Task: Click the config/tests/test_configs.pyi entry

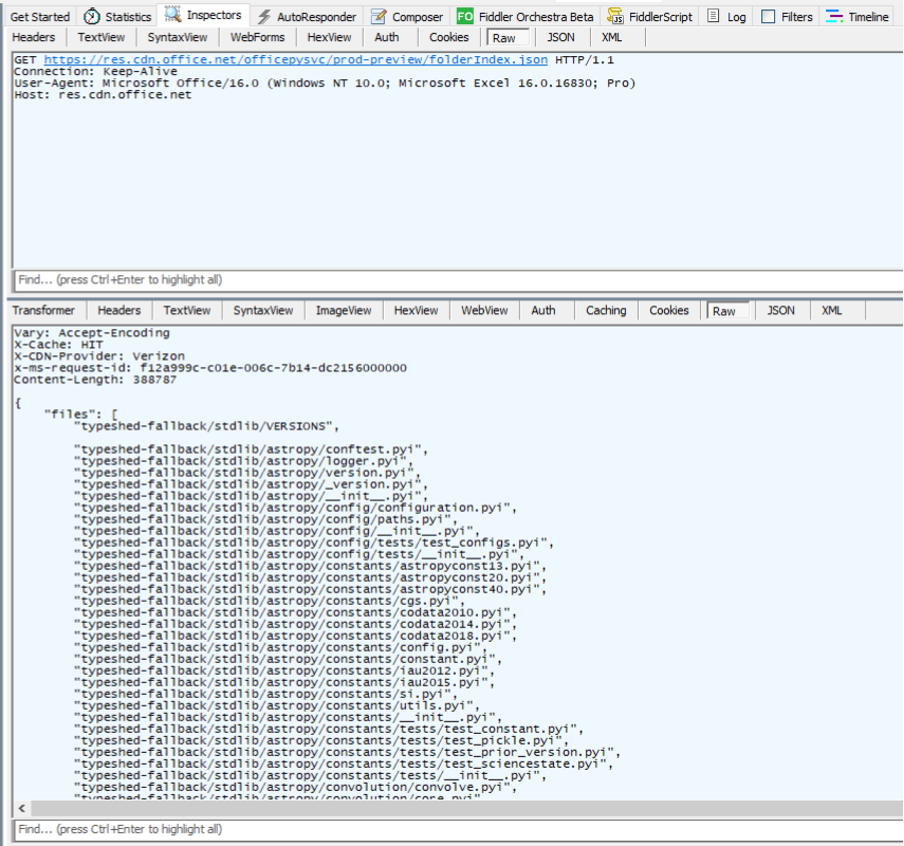Action: pos(314,543)
